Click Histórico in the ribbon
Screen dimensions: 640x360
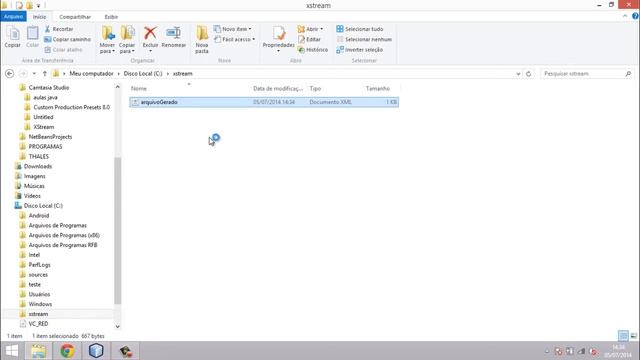point(313,49)
